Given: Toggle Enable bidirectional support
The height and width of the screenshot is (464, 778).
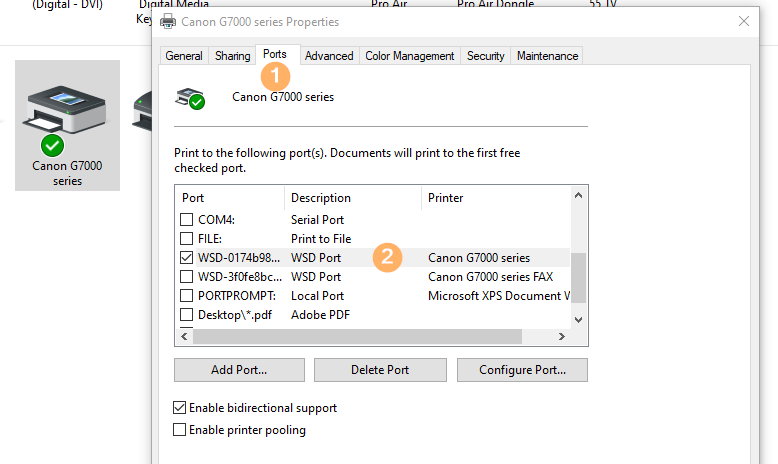Looking at the screenshot, I should [x=180, y=408].
